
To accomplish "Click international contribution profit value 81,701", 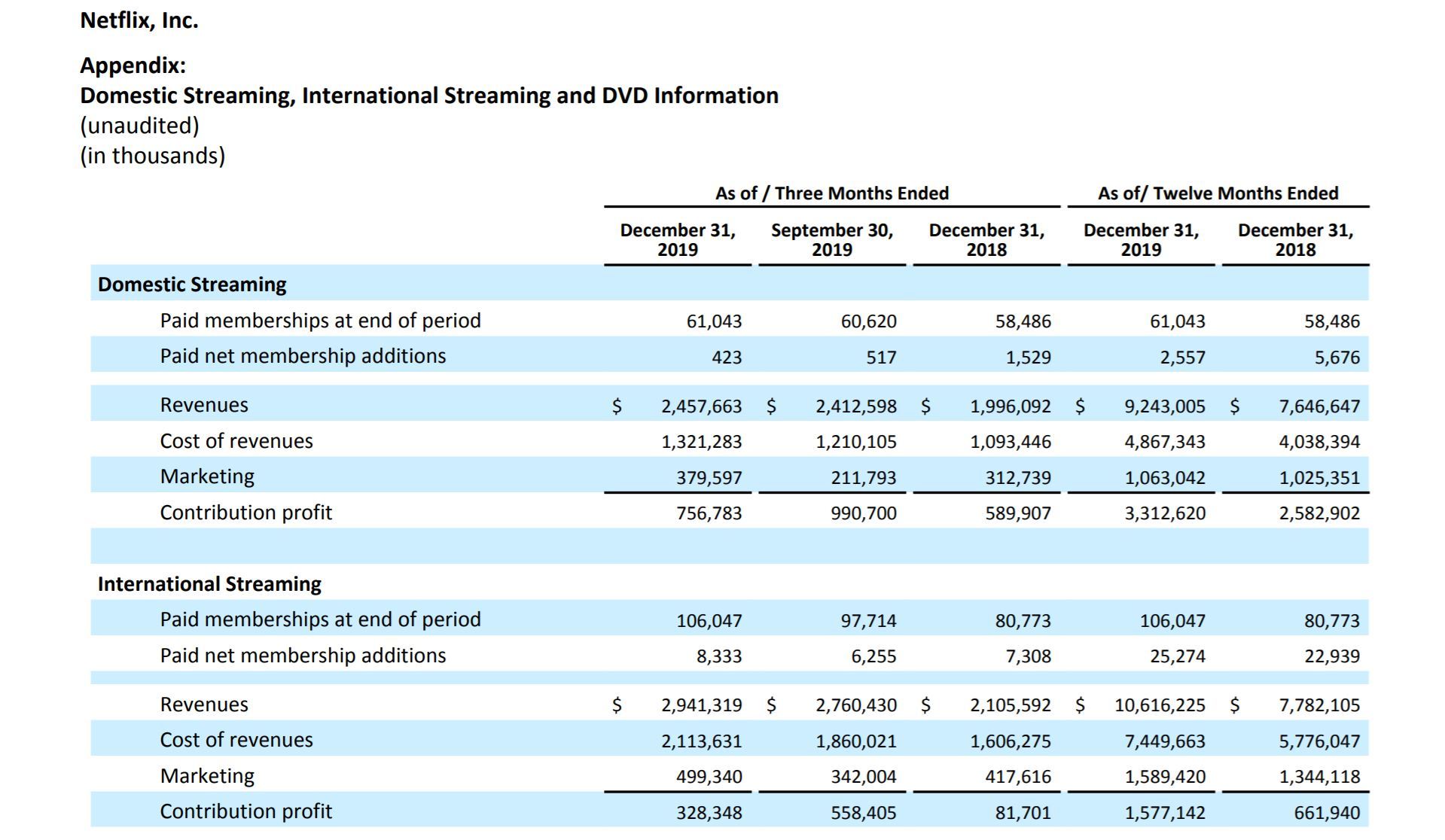I will point(1022,813).
